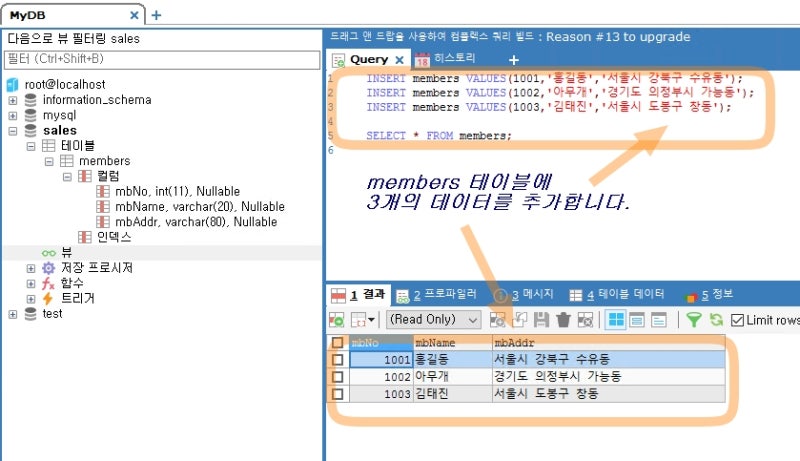Image resolution: width=800 pixels, height=461 pixels.
Task: Click the insert new row icon
Action: tap(497, 320)
